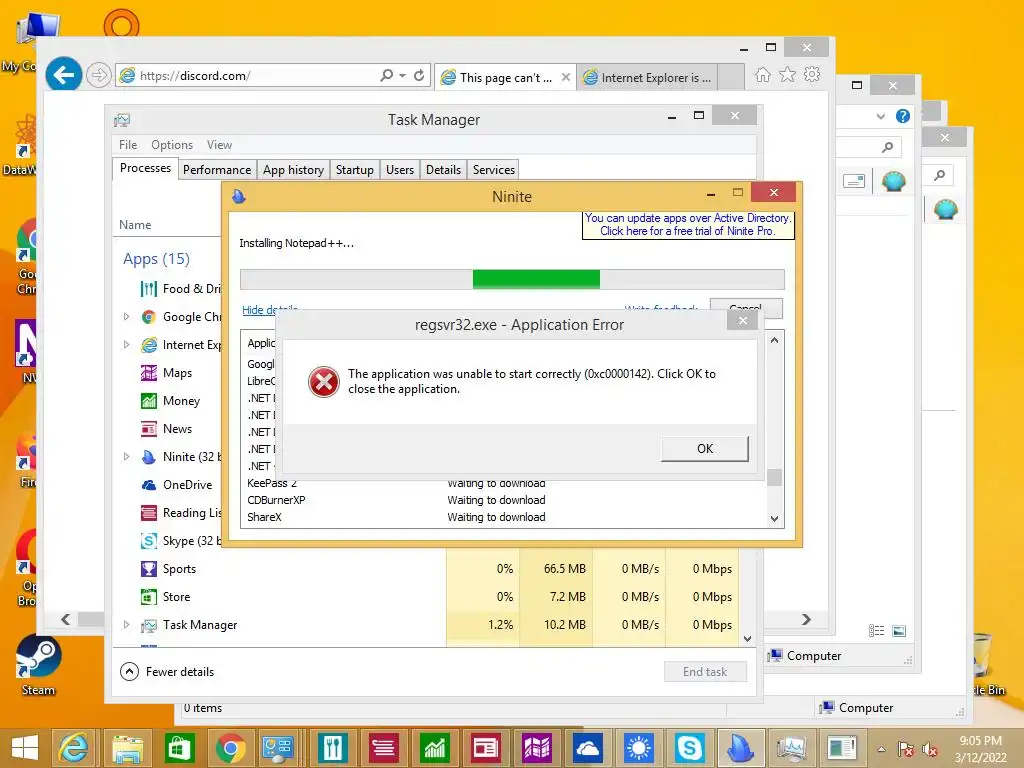This screenshot has height=768, width=1024.
Task: Click the muted volume tray icon
Action: 929,749
